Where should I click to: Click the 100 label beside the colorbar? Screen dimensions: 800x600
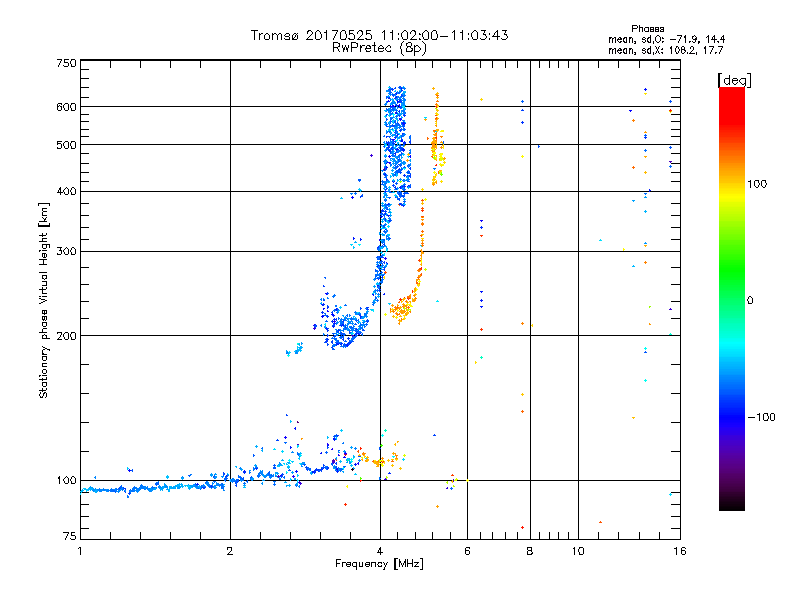pyautogui.click(x=758, y=184)
